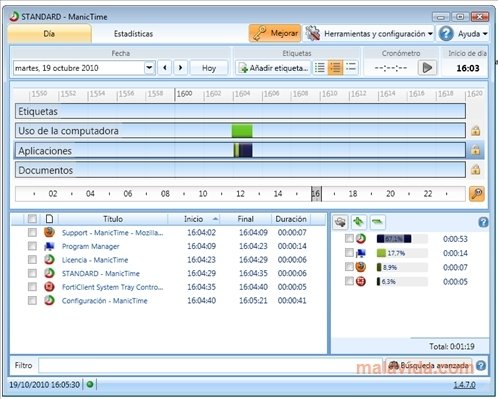Click Añadir etiqueta button

[x=273, y=68]
